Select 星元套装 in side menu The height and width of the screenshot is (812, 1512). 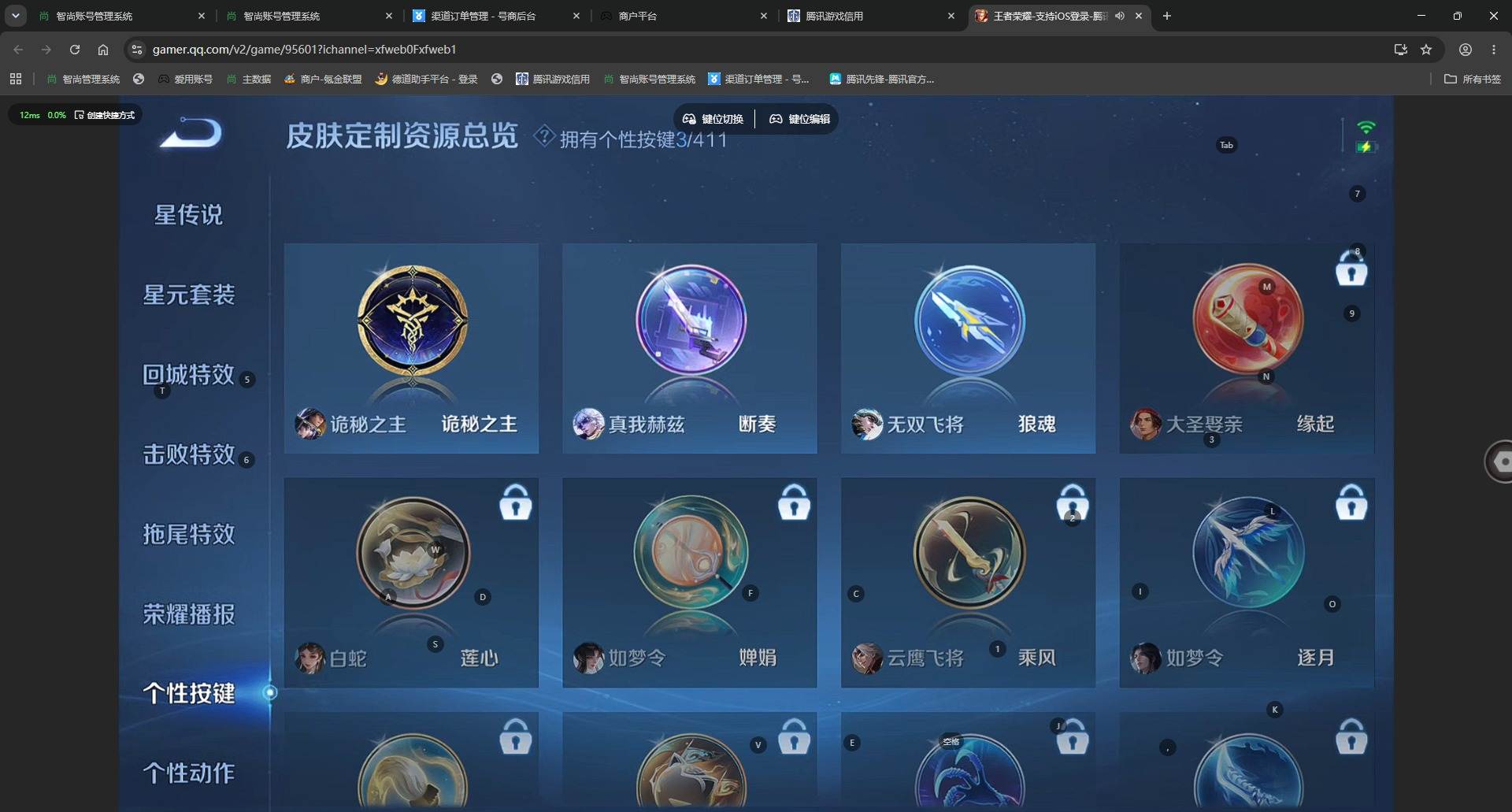pyautogui.click(x=188, y=295)
